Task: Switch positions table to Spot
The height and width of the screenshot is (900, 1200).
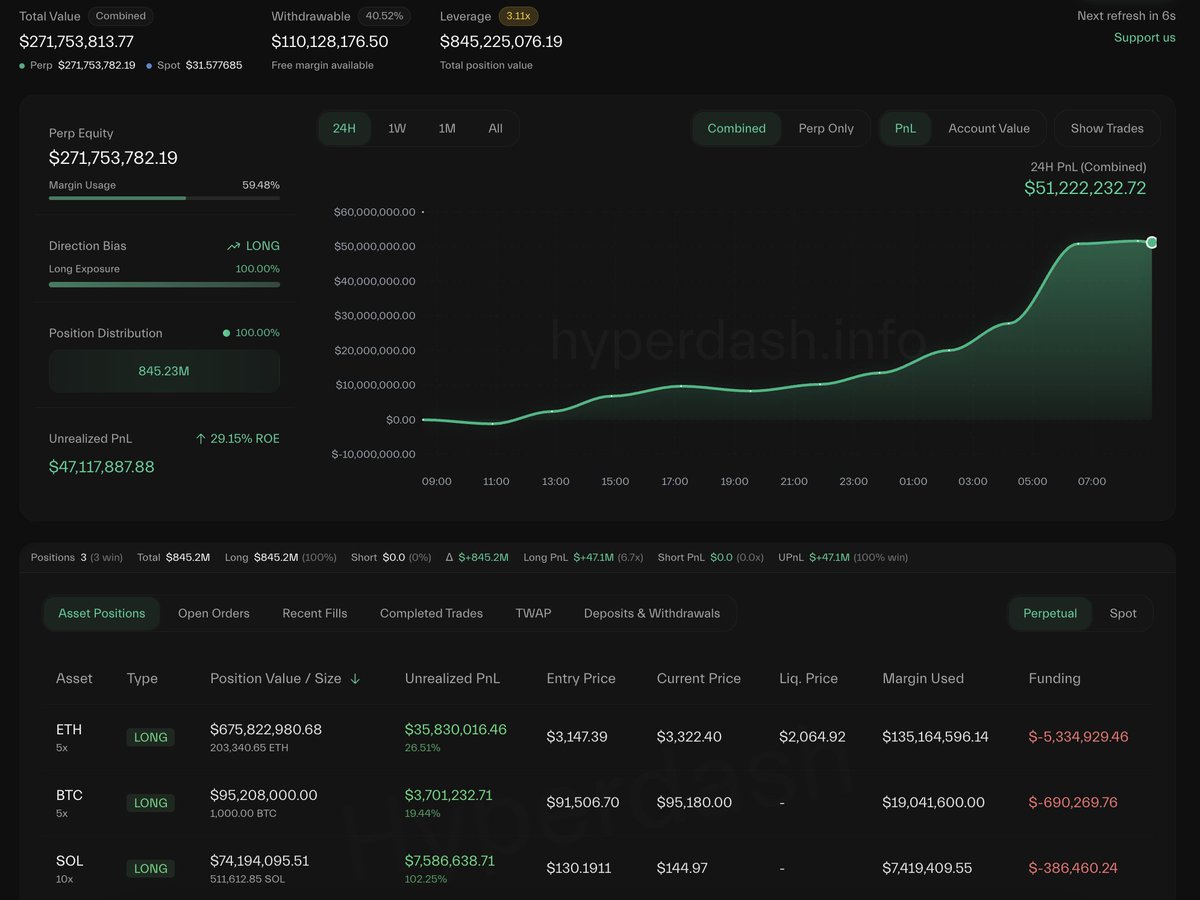Action: (1124, 613)
